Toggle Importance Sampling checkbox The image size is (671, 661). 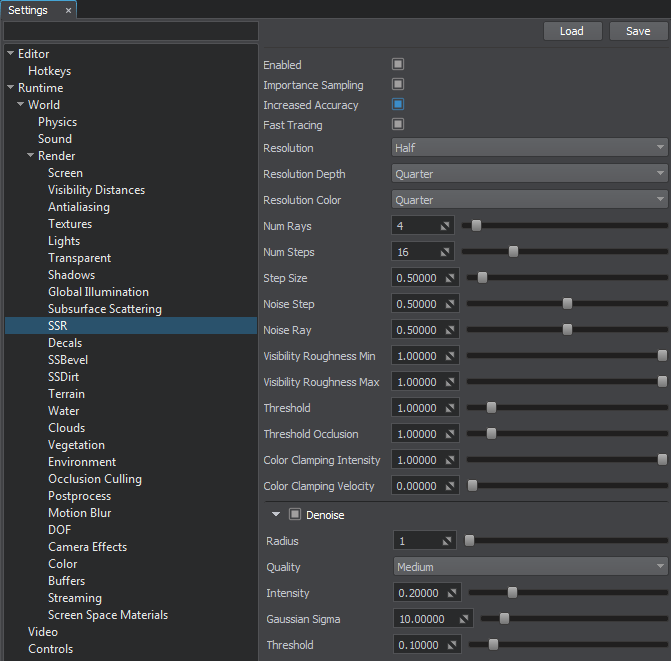click(398, 85)
